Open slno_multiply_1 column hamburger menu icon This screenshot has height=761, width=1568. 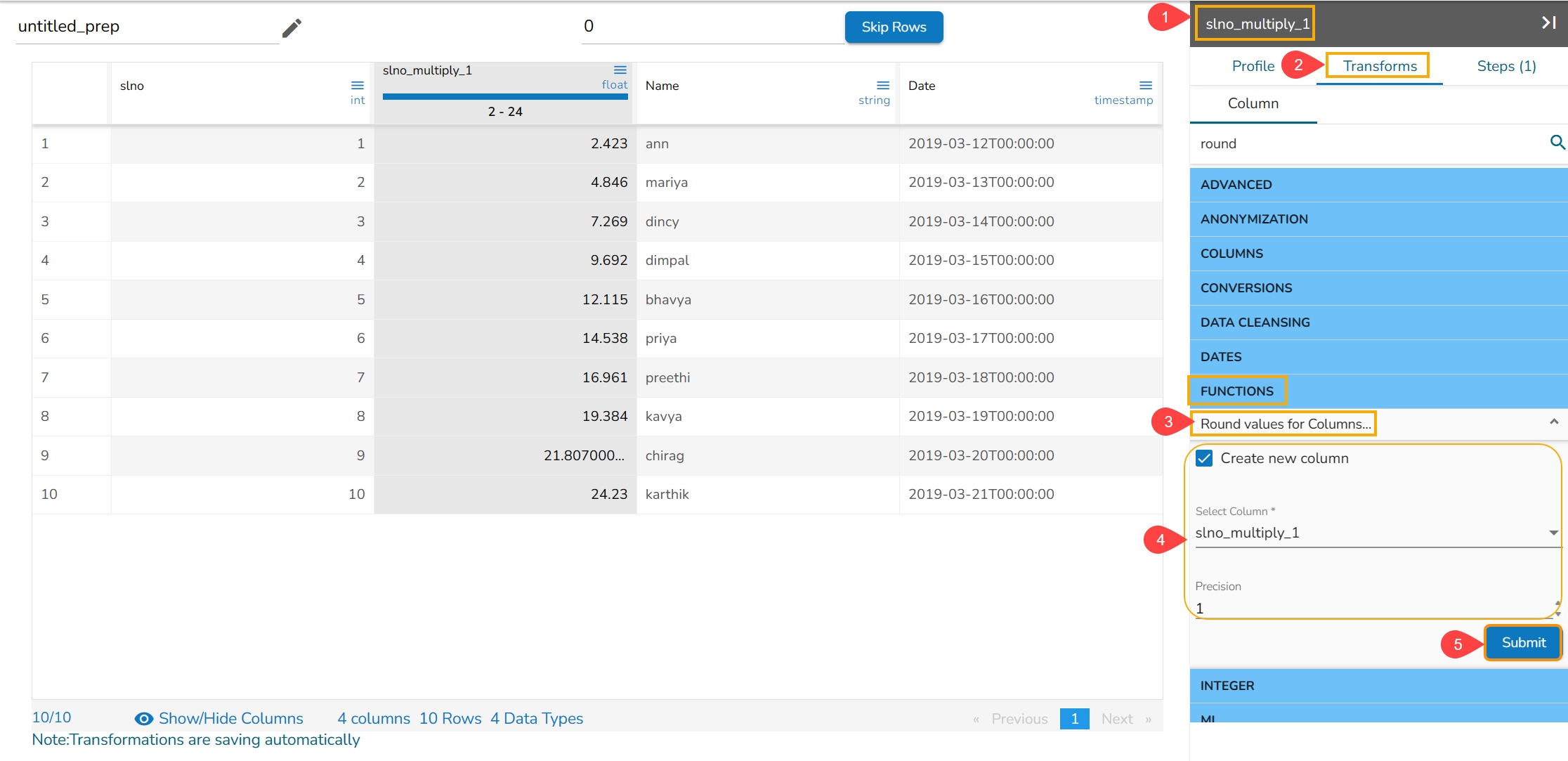pyautogui.click(x=620, y=70)
